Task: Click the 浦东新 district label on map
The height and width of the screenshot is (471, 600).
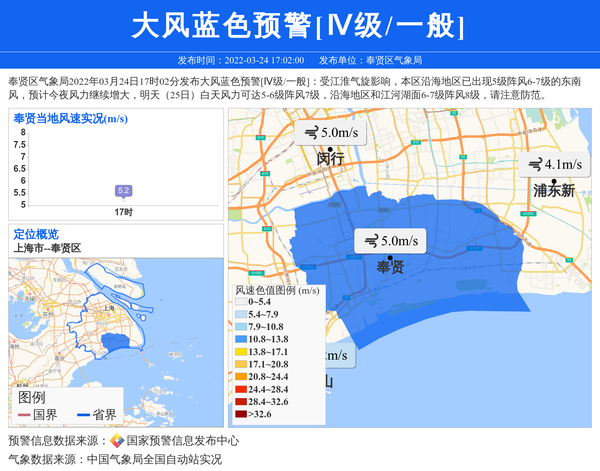Action: [554, 191]
